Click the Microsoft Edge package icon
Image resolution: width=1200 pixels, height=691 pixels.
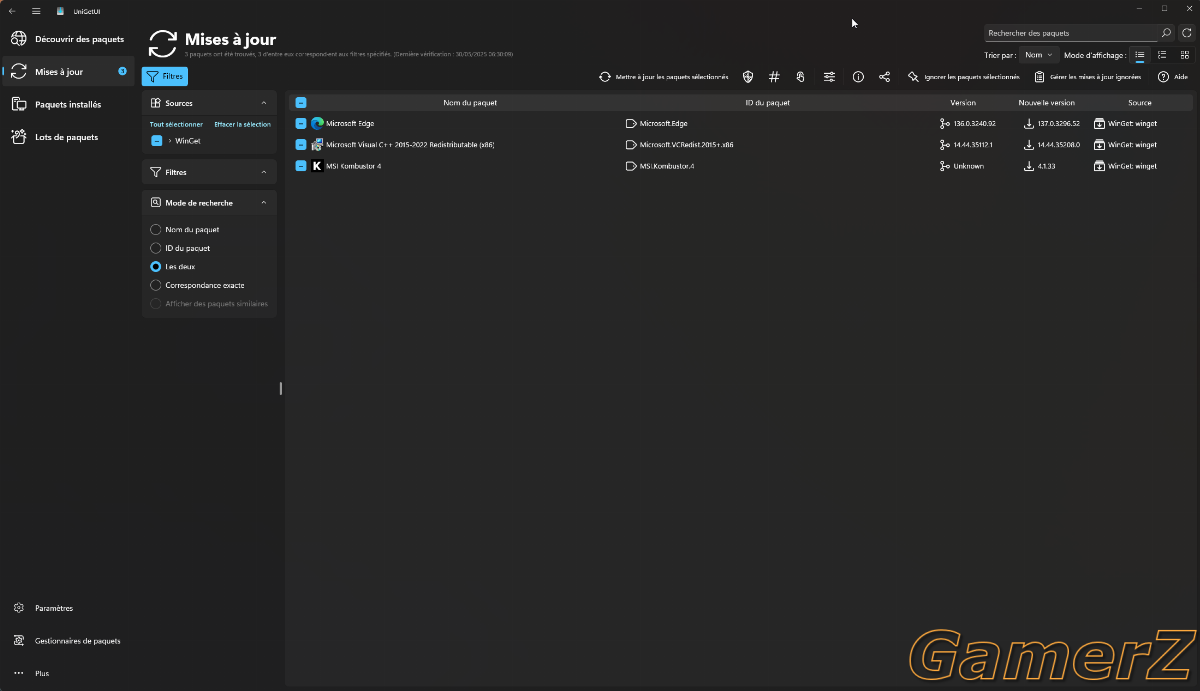click(x=317, y=124)
